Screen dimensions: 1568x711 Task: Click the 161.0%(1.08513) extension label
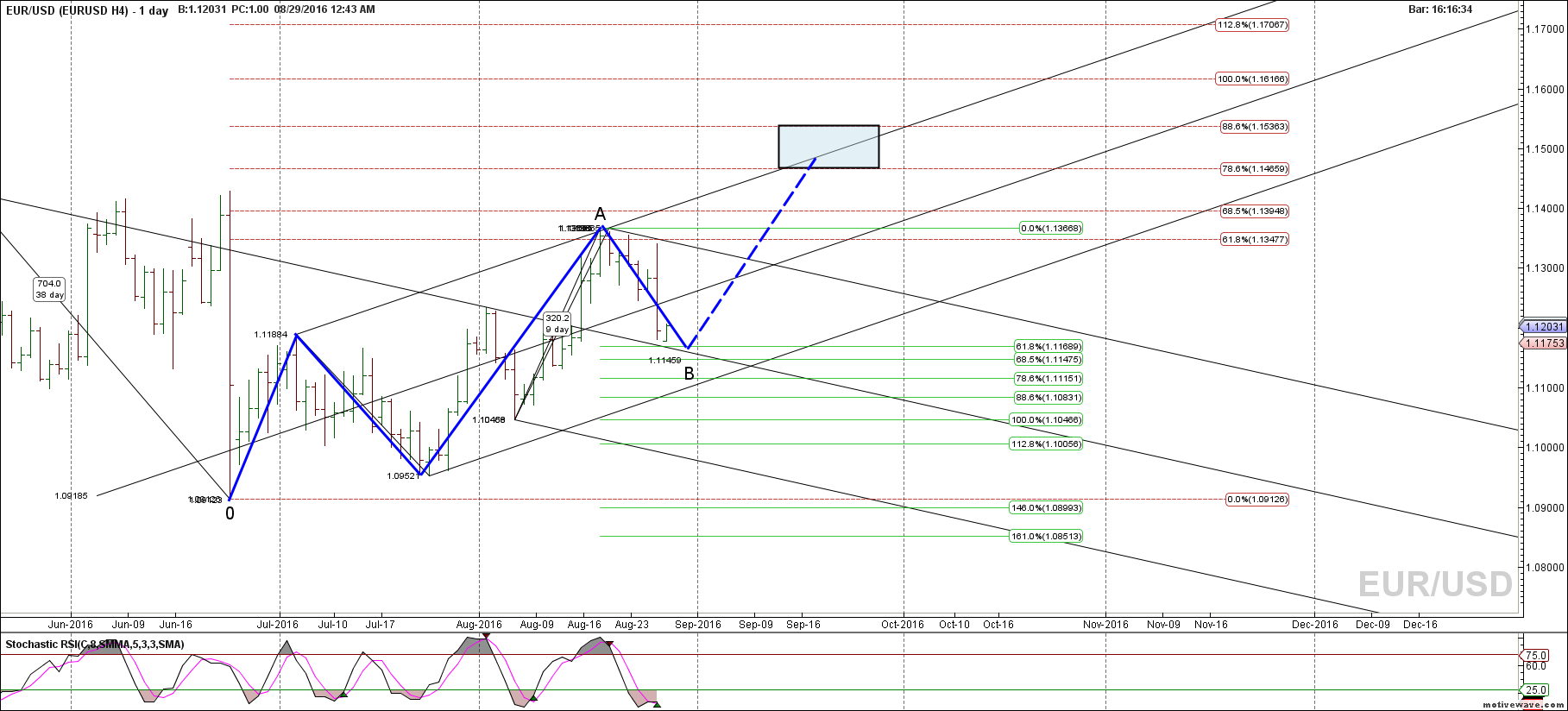[1046, 537]
